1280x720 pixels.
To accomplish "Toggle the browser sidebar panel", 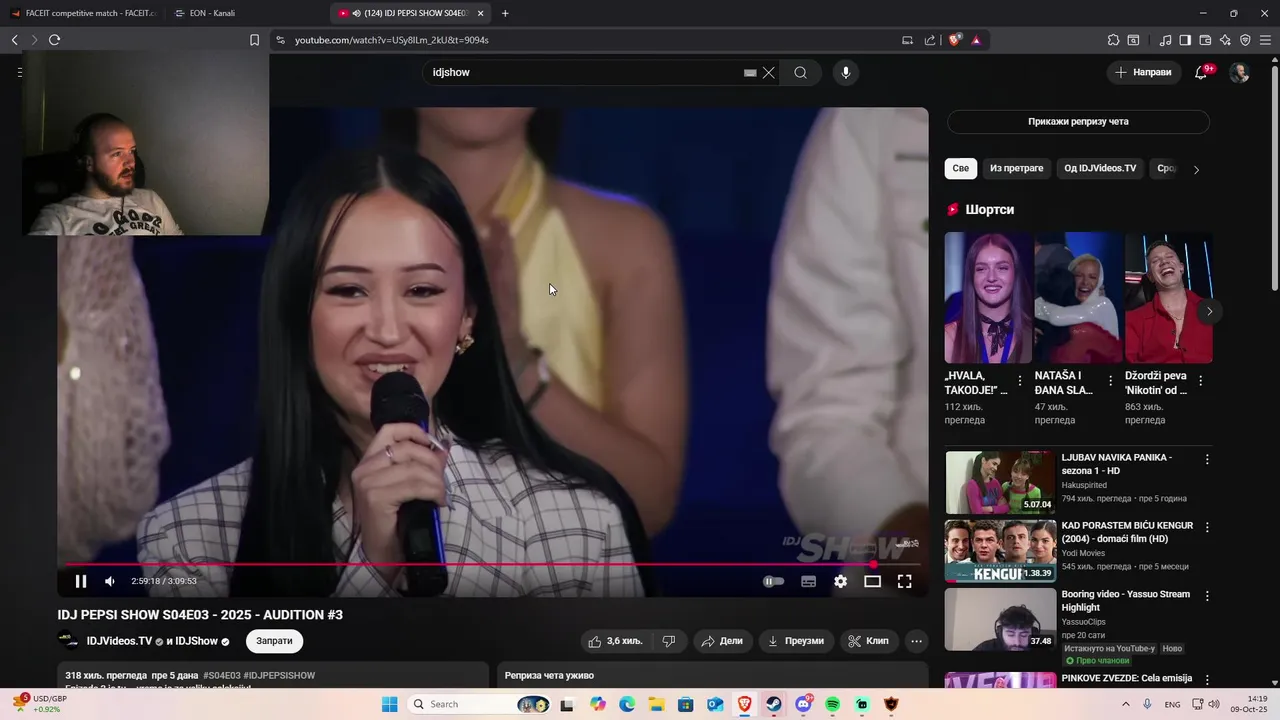I will tap(1185, 40).
